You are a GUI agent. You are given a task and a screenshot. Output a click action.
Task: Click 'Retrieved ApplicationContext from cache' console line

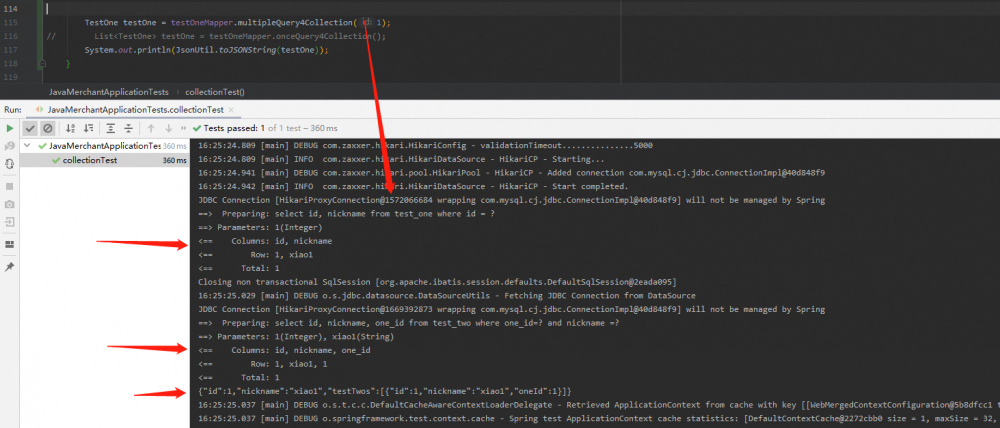coord(599,404)
